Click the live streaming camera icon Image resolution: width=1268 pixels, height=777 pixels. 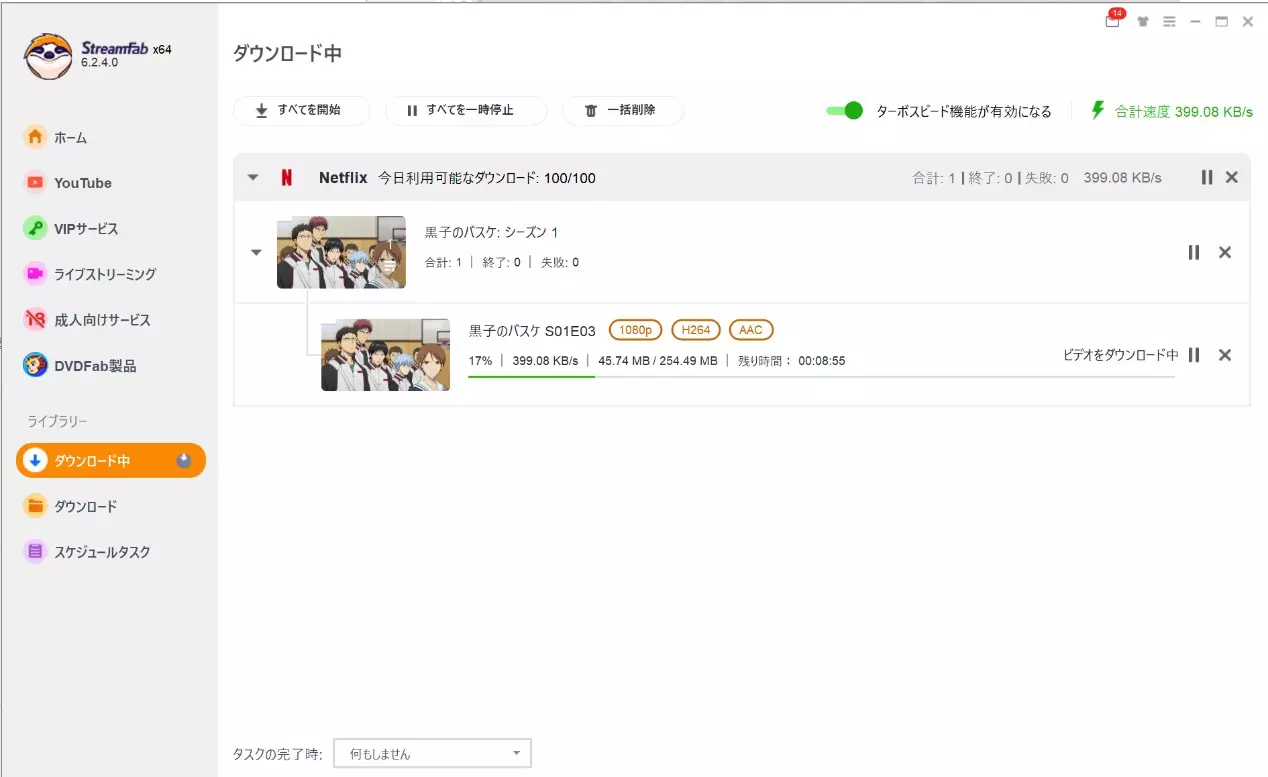pyautogui.click(x=35, y=274)
